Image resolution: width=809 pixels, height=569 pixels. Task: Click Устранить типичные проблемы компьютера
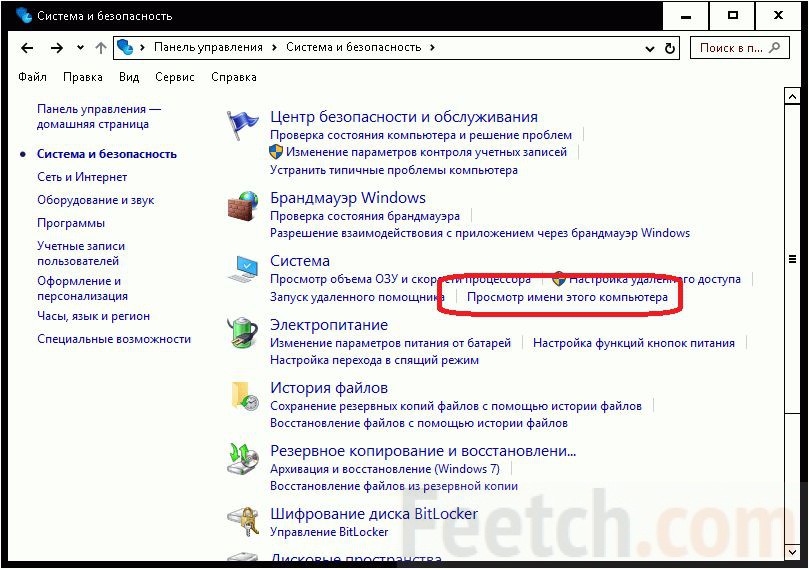(x=394, y=170)
